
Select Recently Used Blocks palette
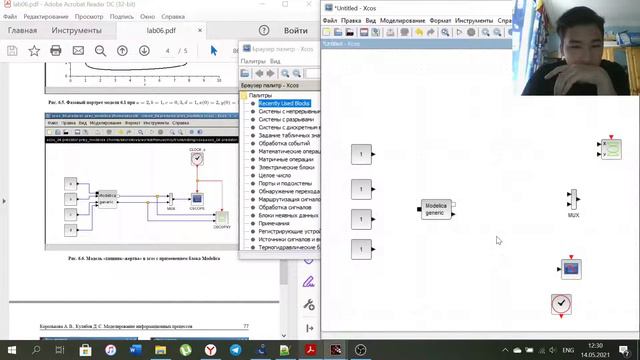[x=284, y=103]
